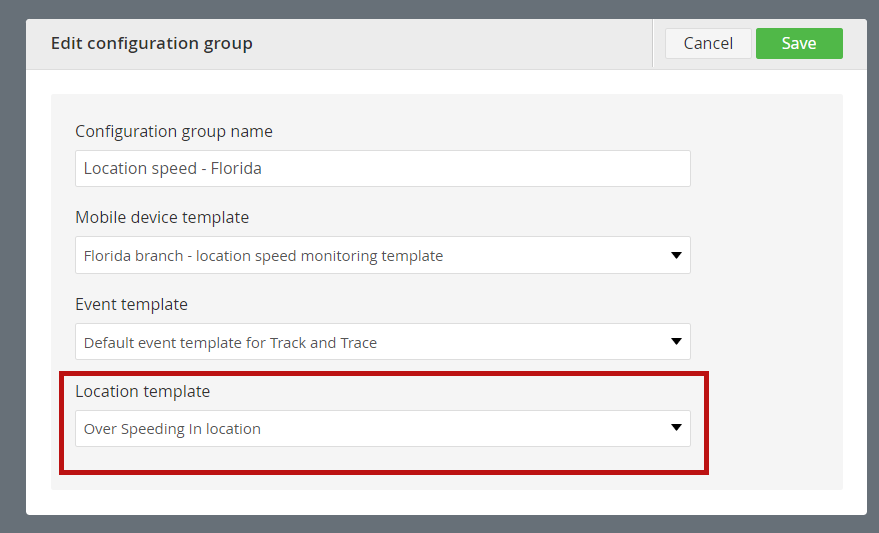Screen dimensions: 879x533
Task: Focus the Configuration group name field
Action: tap(383, 168)
